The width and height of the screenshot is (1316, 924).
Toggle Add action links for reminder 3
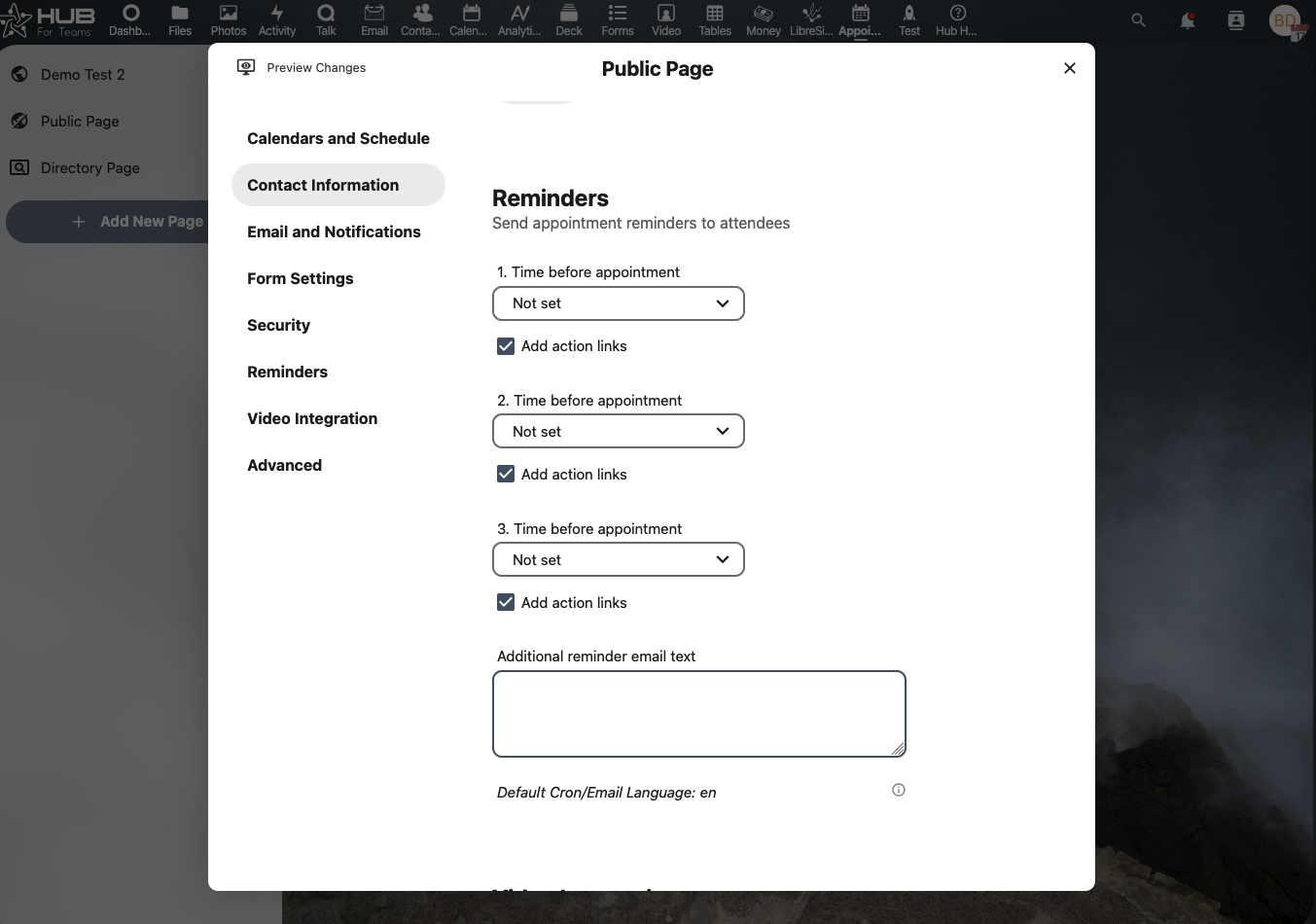[506, 603]
